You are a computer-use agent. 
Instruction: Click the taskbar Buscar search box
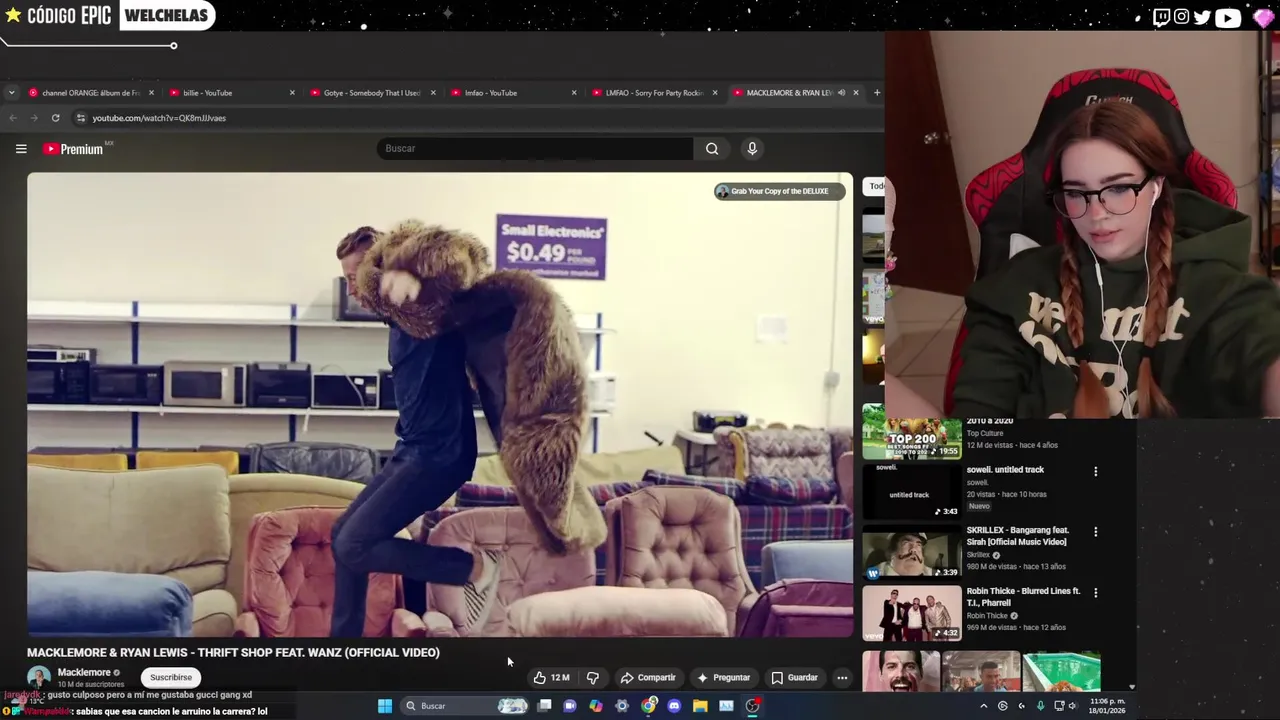(465, 706)
